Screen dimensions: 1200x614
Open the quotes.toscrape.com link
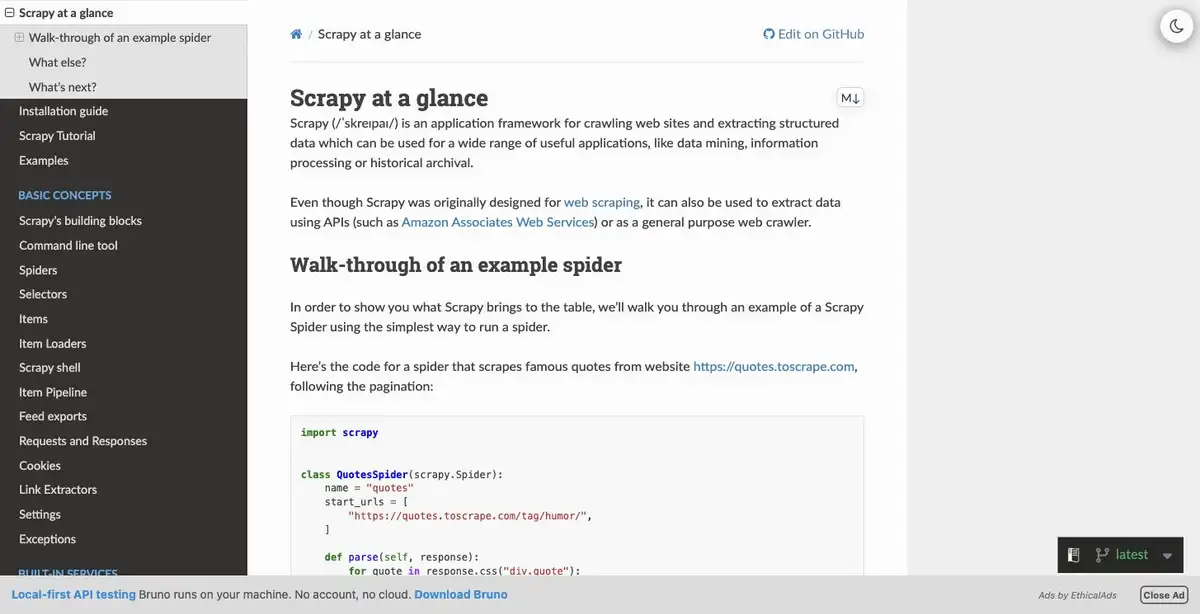pyautogui.click(x=774, y=366)
